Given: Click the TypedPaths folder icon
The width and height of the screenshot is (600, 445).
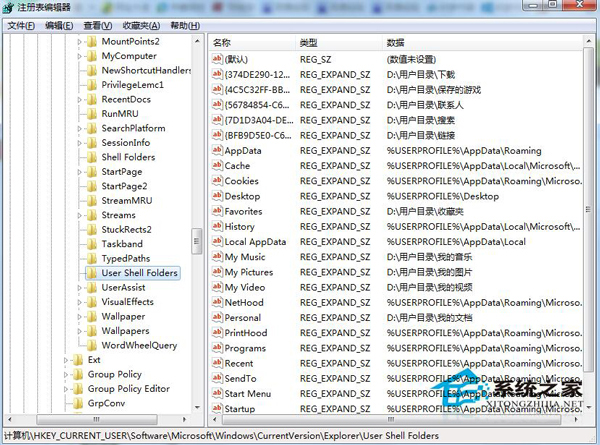Looking at the screenshot, I should [92, 259].
